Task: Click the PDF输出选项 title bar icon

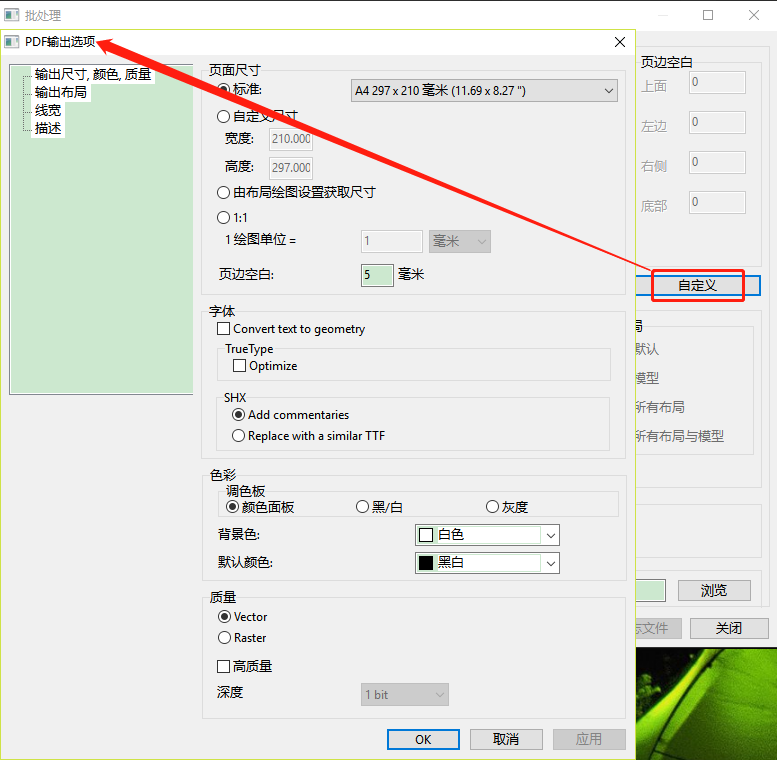Action: coord(11,42)
